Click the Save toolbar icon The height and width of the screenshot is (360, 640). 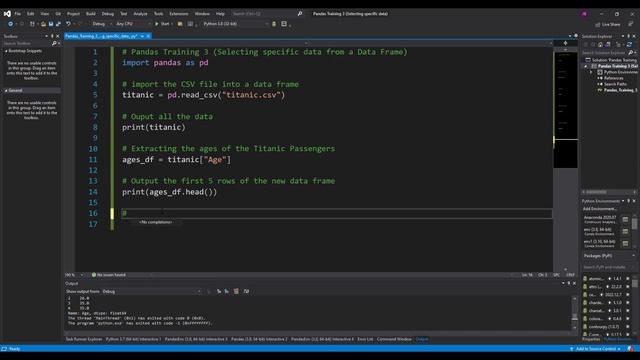tap(51, 24)
